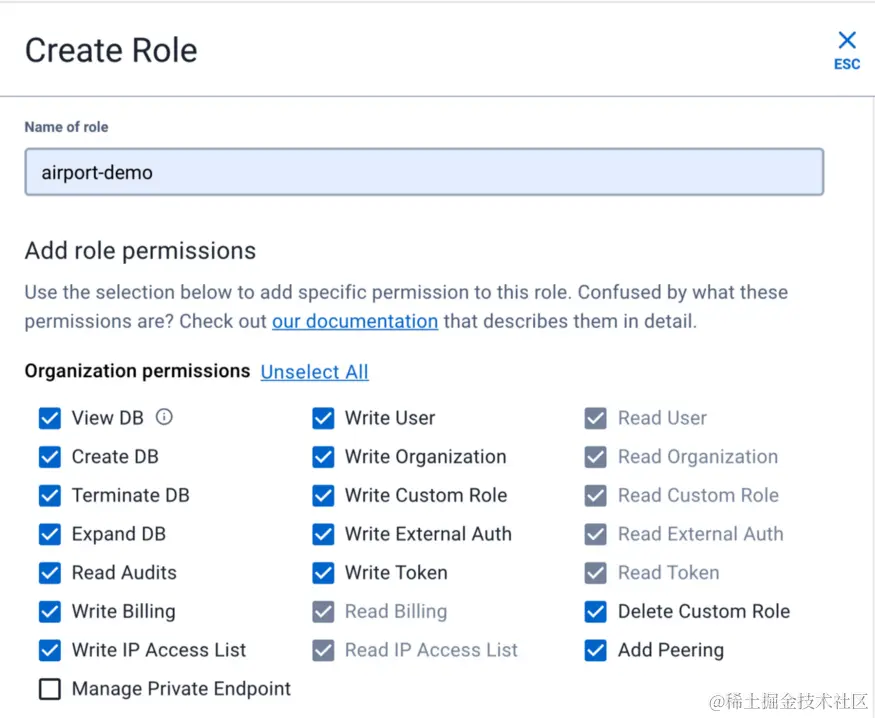This screenshot has height=718, width=875.
Task: Uncheck the View DB checkbox
Action: [50, 418]
